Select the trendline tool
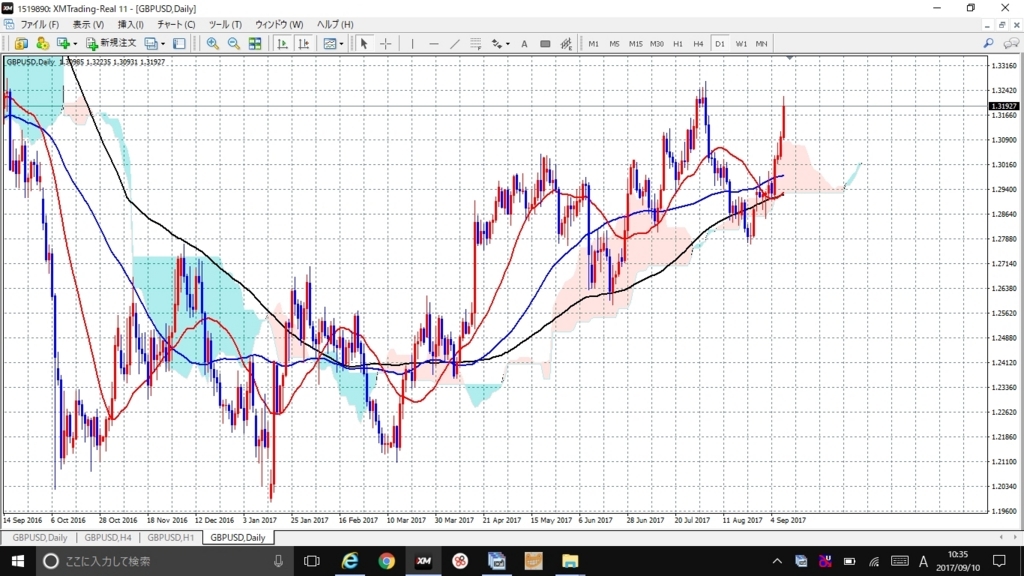This screenshot has height=576, width=1024. pyautogui.click(x=455, y=44)
